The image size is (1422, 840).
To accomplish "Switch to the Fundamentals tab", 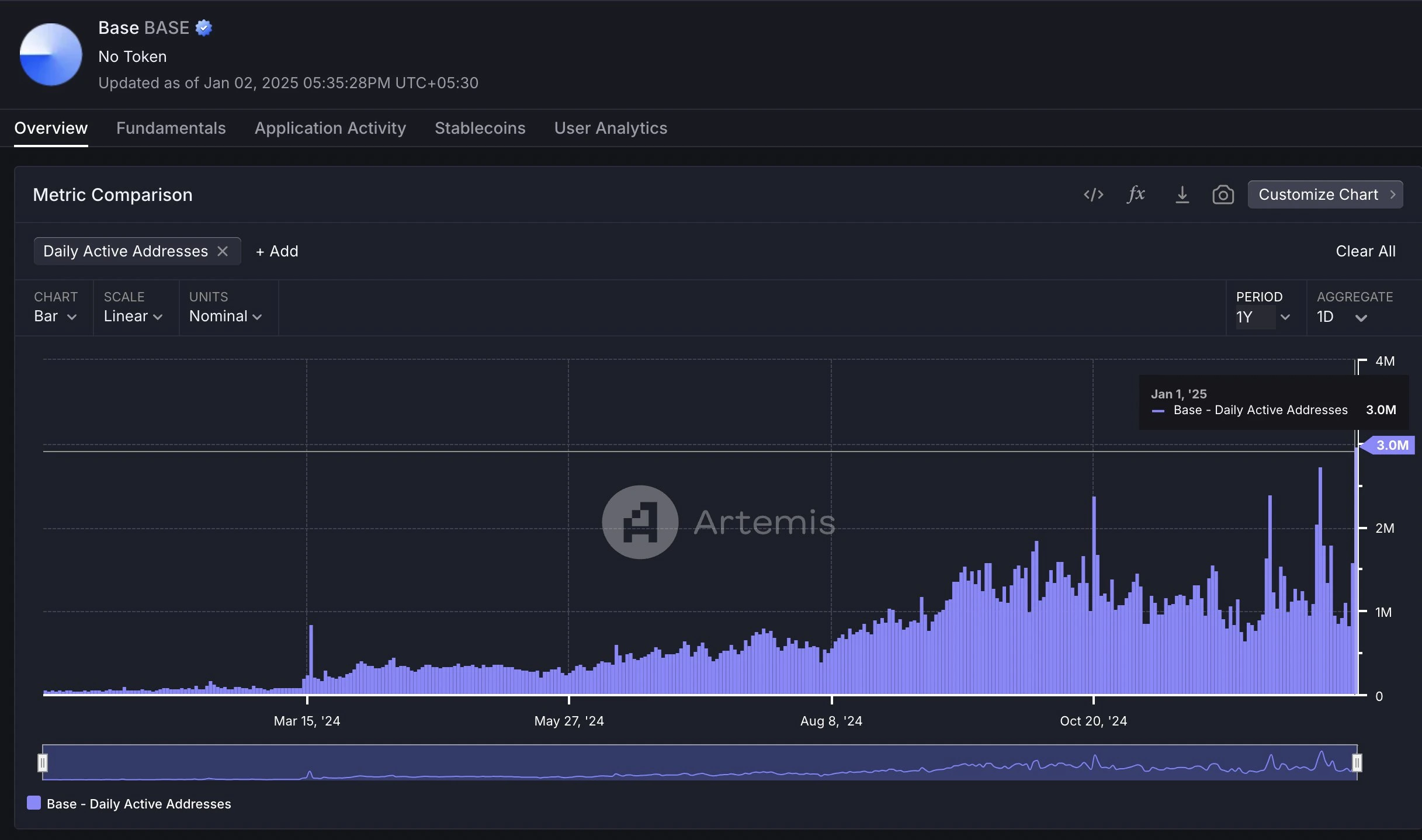I will click(x=171, y=128).
